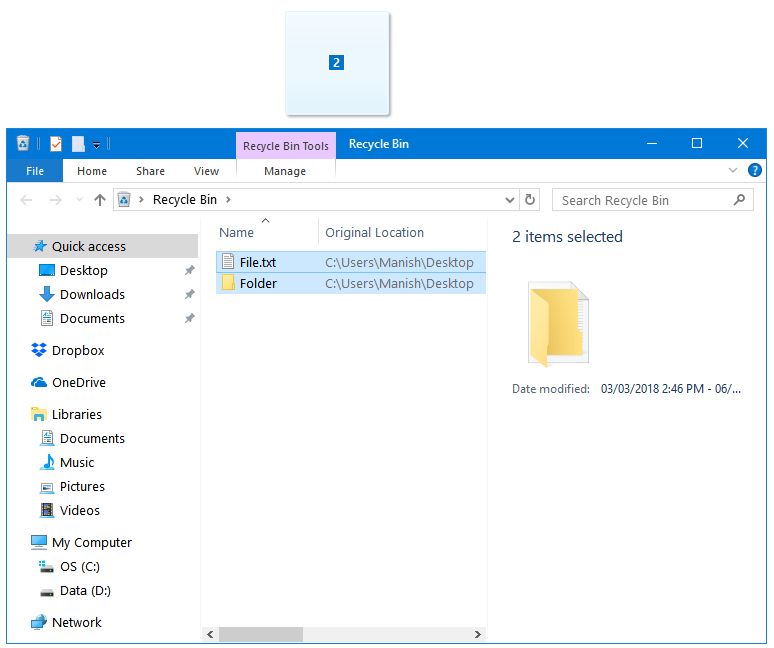Switch to the Home ribbon tab
This screenshot has height=648, width=774.
tap(92, 171)
